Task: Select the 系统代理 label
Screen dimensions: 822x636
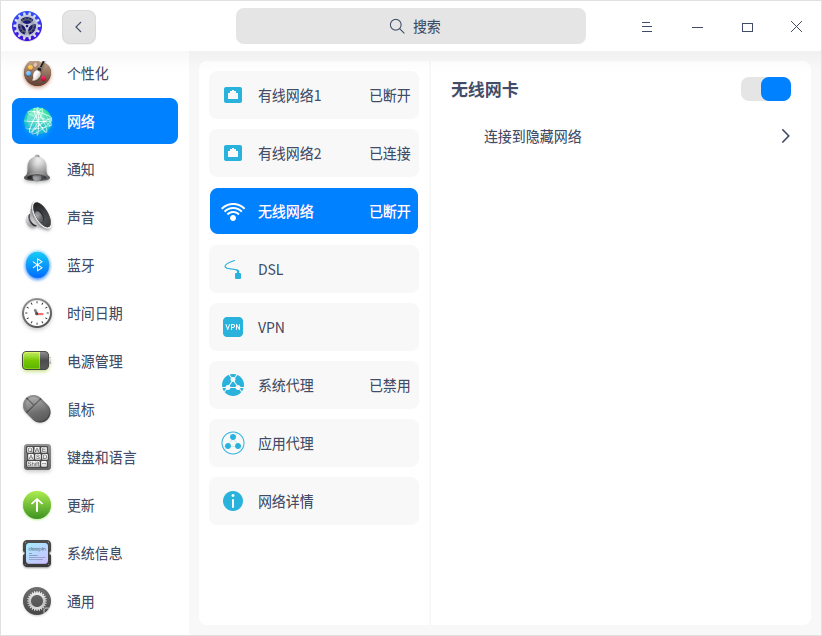Action: pos(286,386)
